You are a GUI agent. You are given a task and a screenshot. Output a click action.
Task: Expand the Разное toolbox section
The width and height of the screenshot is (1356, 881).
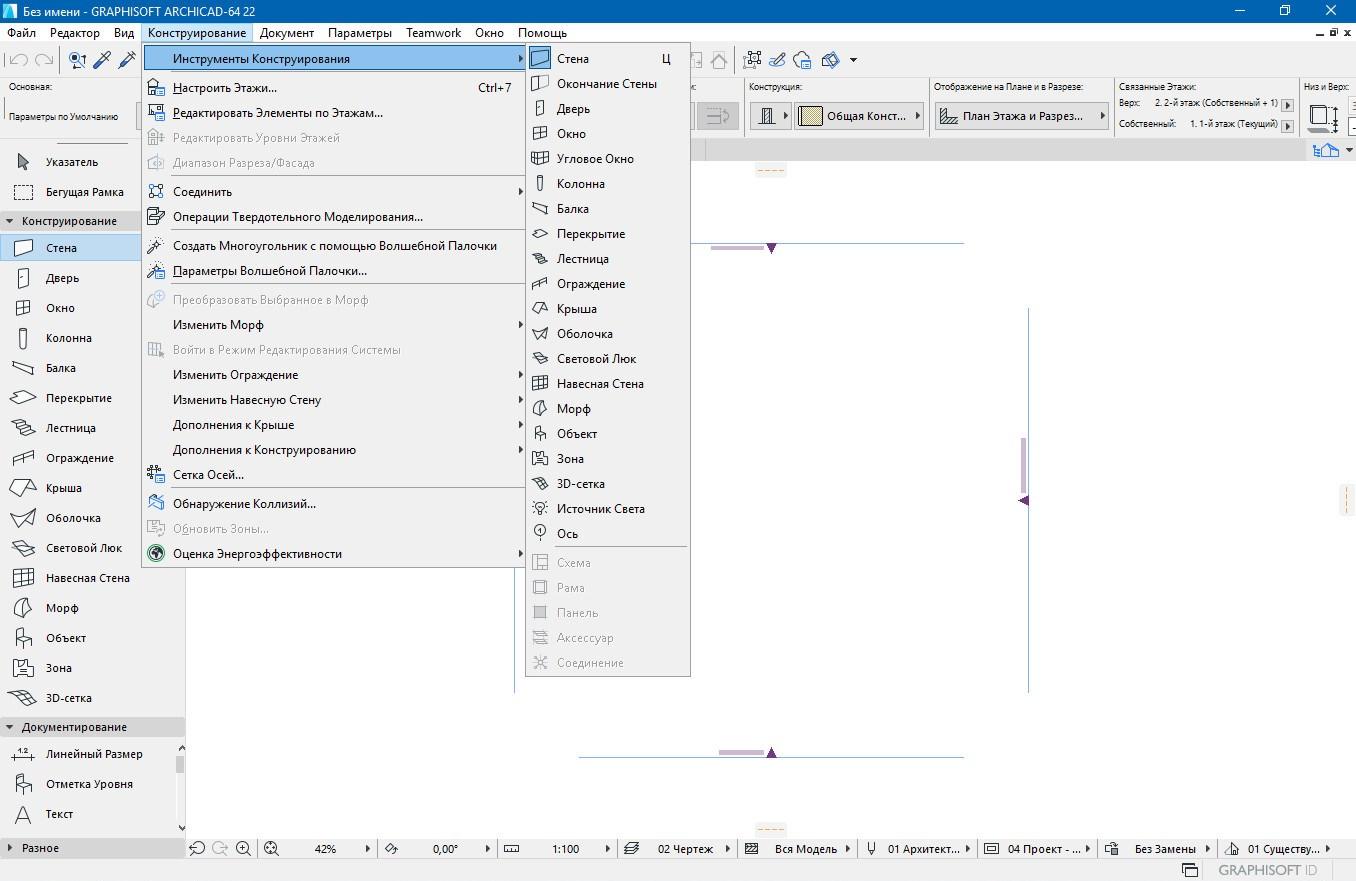(10, 848)
